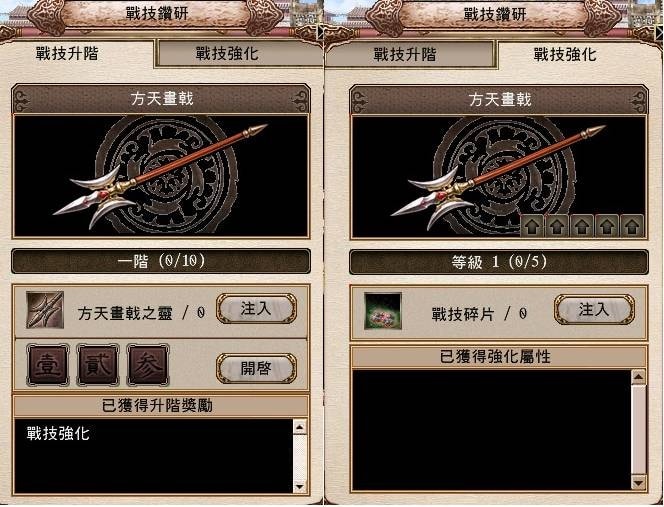The height and width of the screenshot is (507, 664).
Task: Click the second upgrade arrow icon
Action: [x=557, y=226]
